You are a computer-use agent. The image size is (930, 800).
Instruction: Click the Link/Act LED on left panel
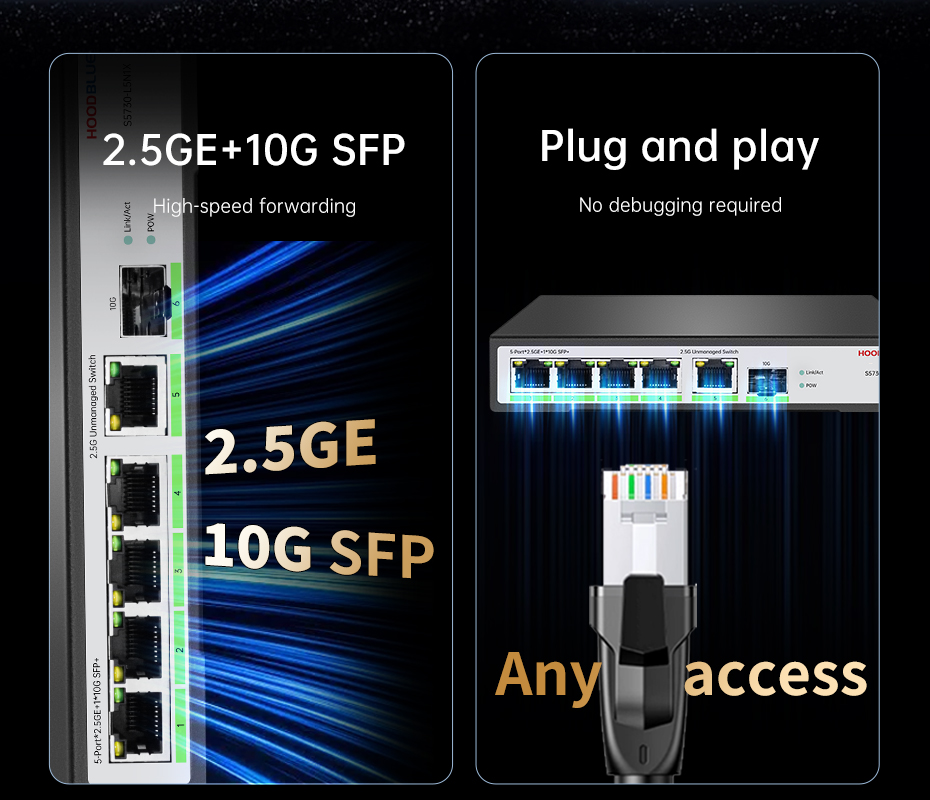click(128, 240)
